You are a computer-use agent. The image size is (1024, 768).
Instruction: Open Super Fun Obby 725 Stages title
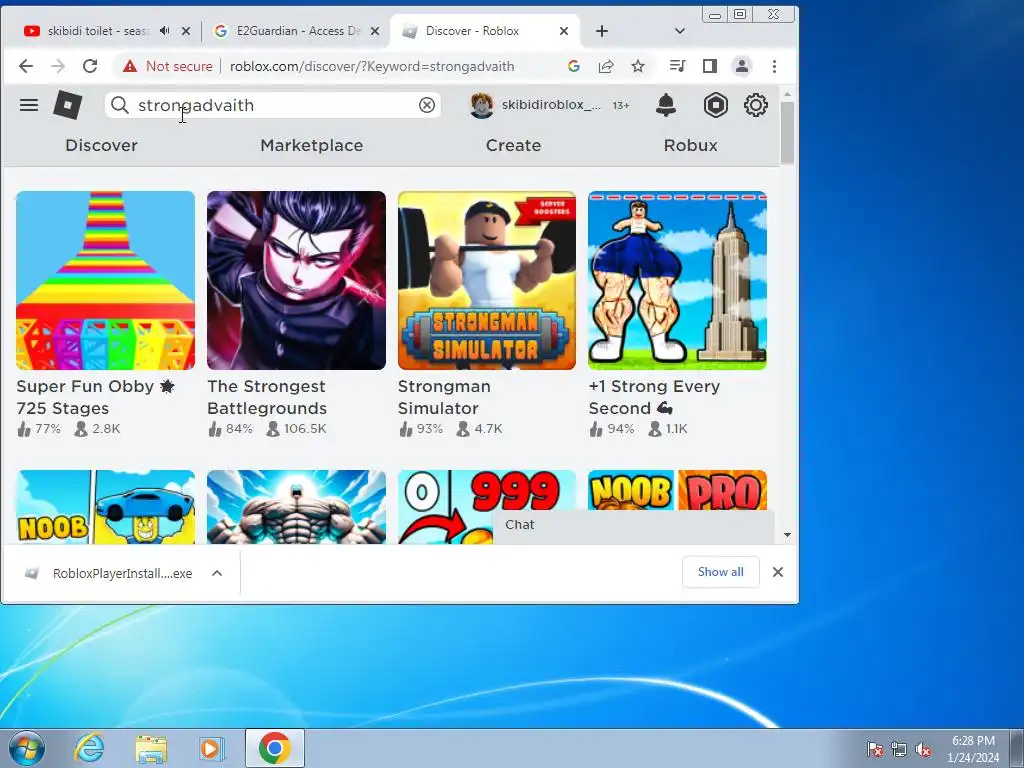(x=95, y=397)
